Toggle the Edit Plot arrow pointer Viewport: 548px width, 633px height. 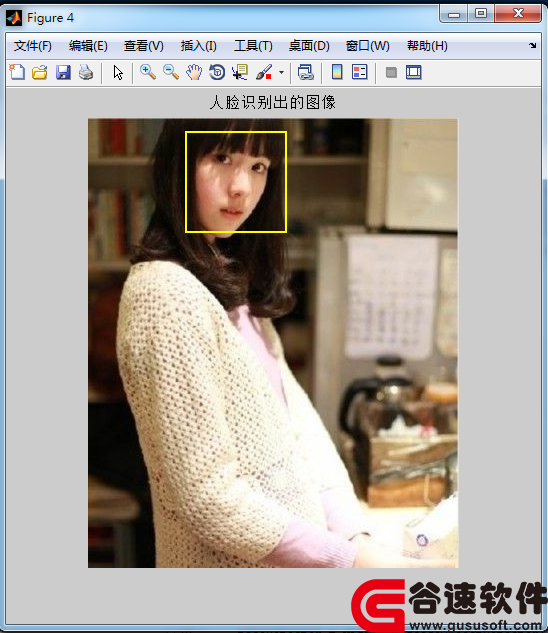[118, 73]
